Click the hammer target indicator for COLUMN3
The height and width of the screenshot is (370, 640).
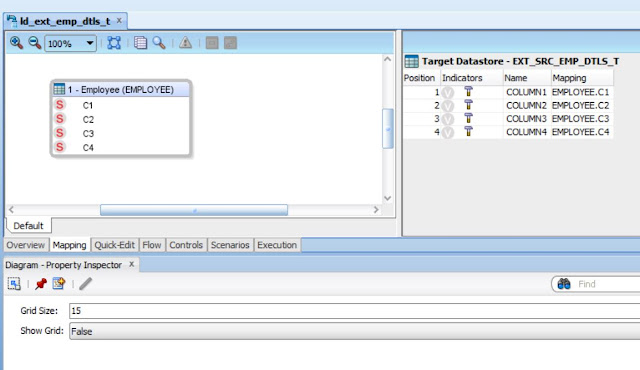coord(469,118)
